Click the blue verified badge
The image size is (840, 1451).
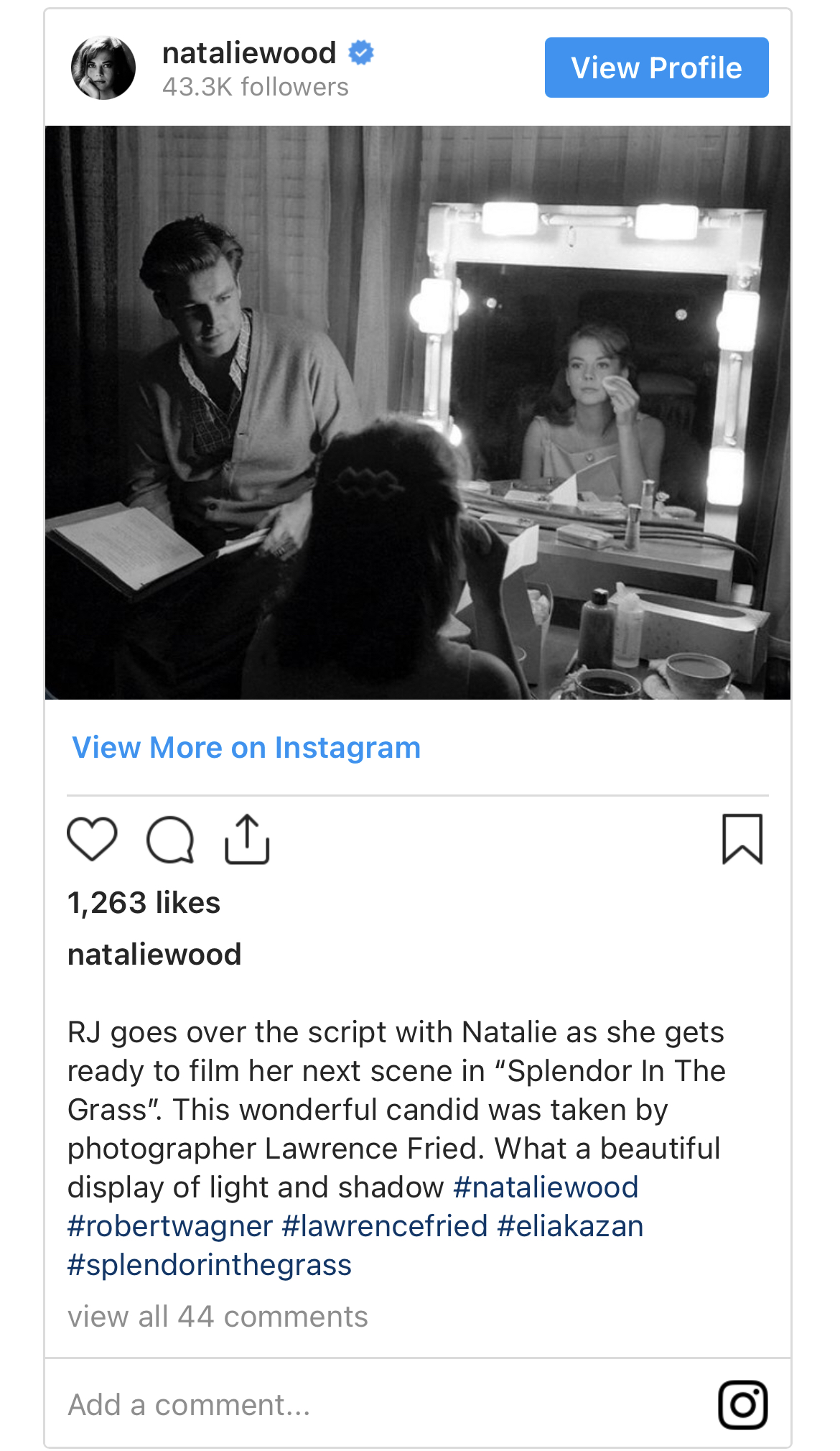361,53
